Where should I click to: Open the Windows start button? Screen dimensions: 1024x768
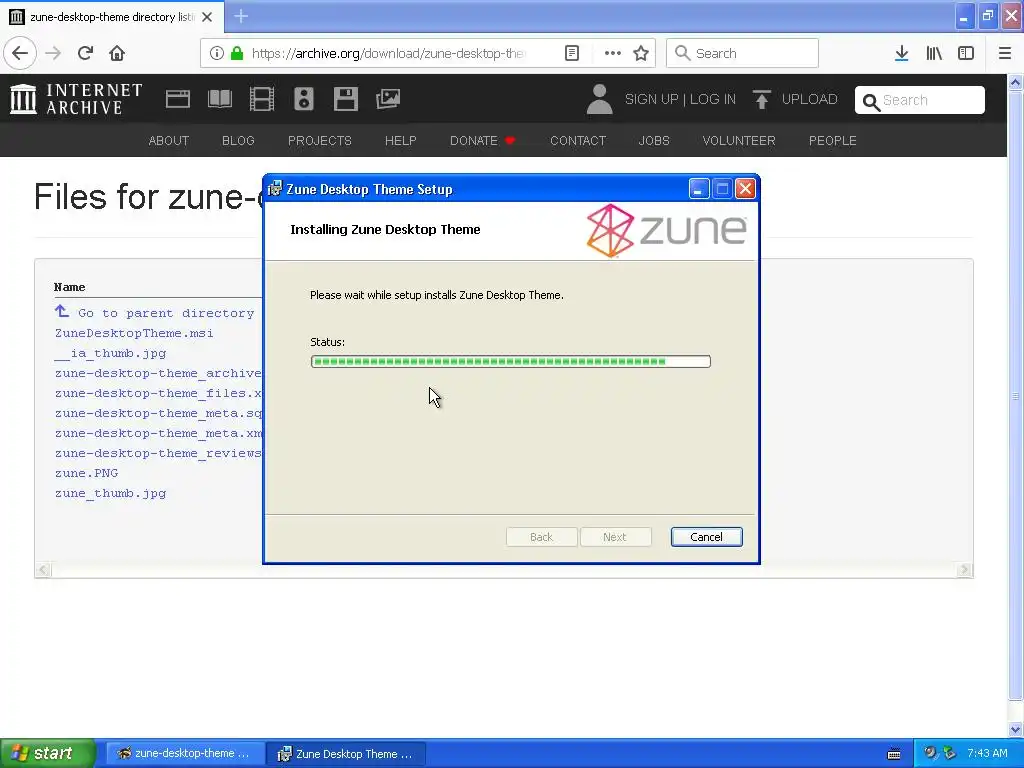[48, 754]
